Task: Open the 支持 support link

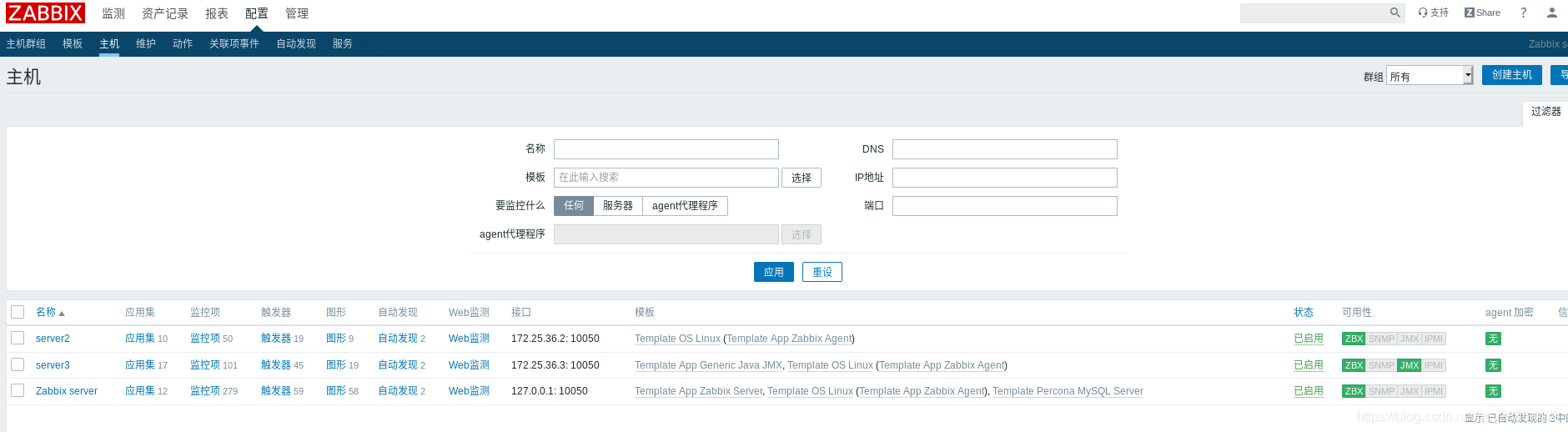Action: (1433, 13)
